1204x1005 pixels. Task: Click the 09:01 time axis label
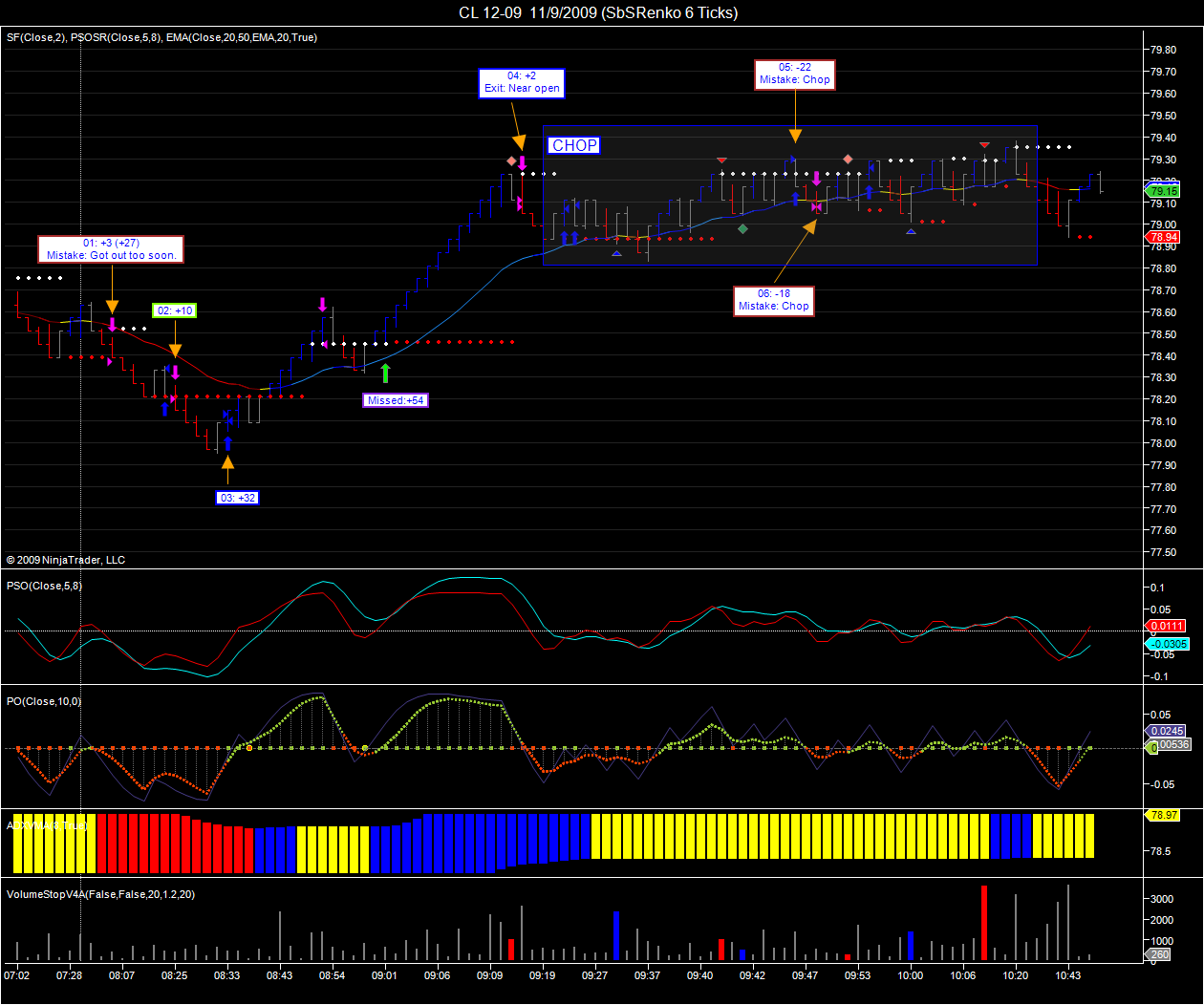[x=385, y=975]
